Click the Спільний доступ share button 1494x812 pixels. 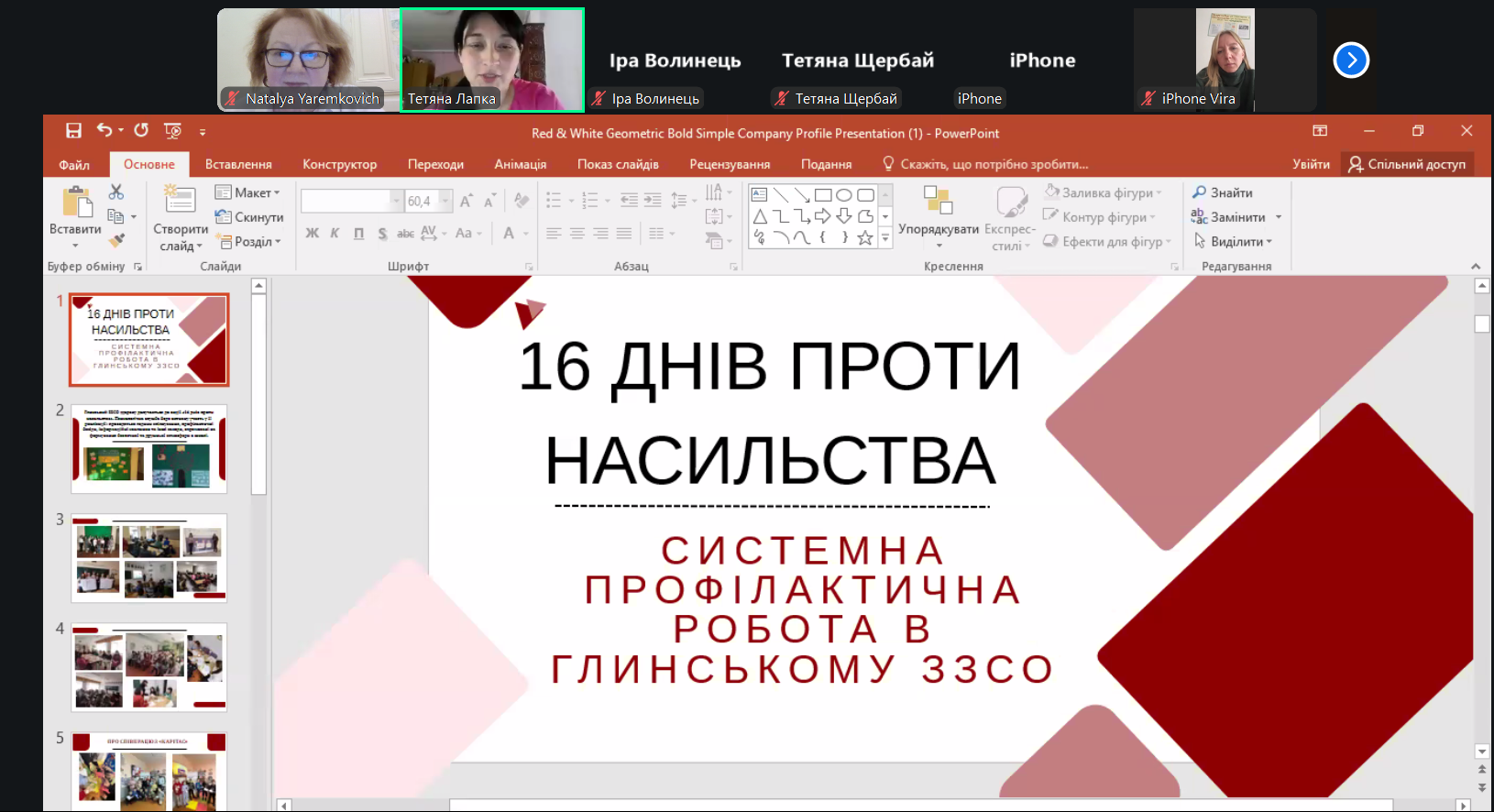tap(1407, 164)
